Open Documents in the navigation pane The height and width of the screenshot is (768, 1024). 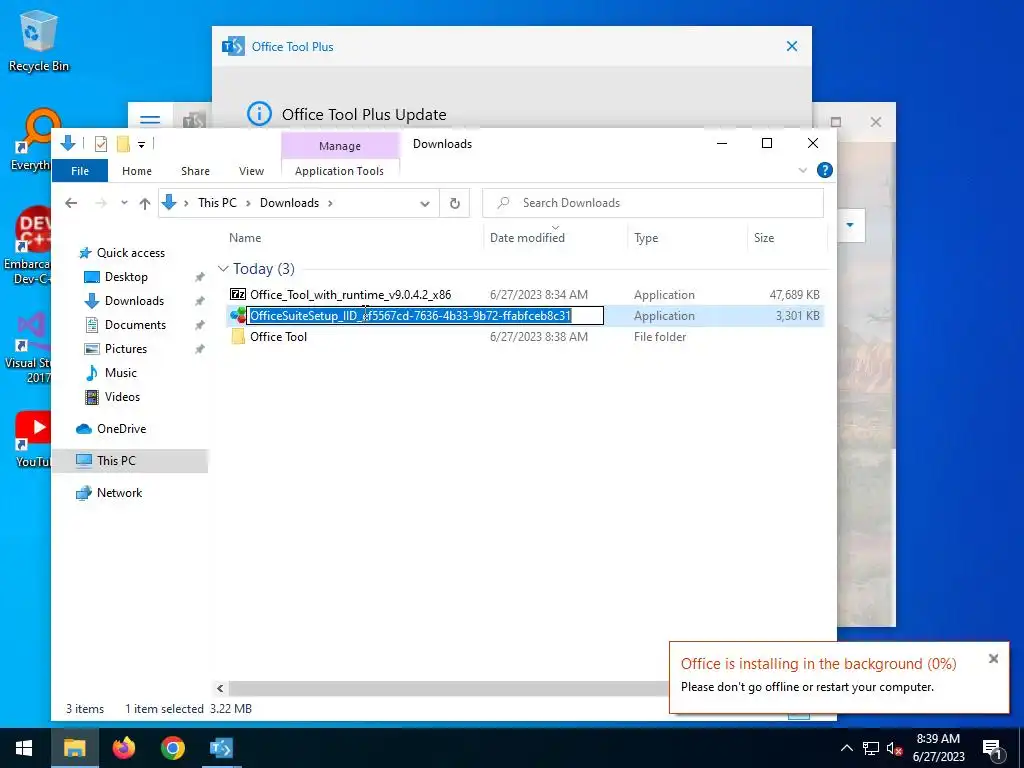(135, 325)
